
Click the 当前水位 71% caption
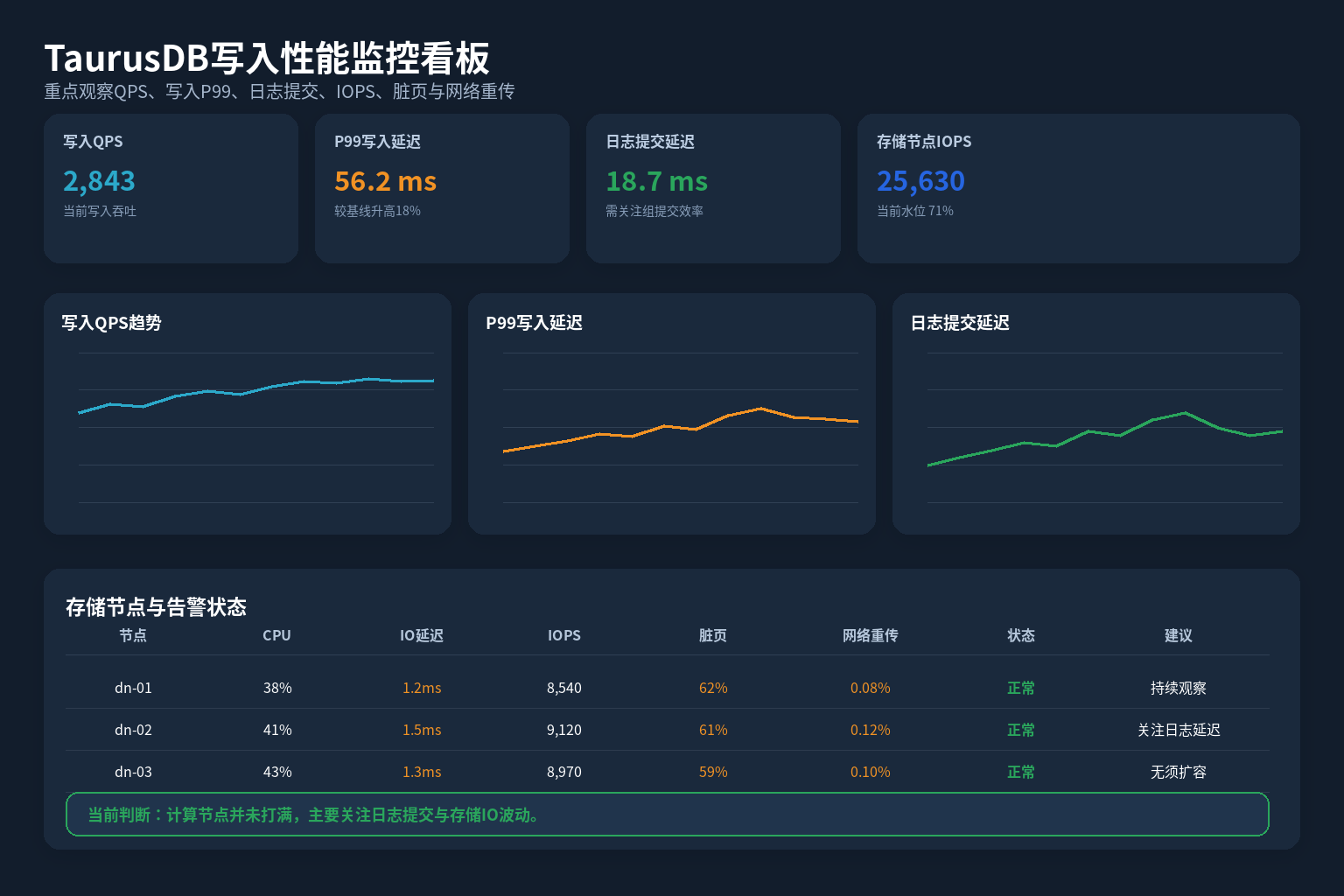(915, 211)
